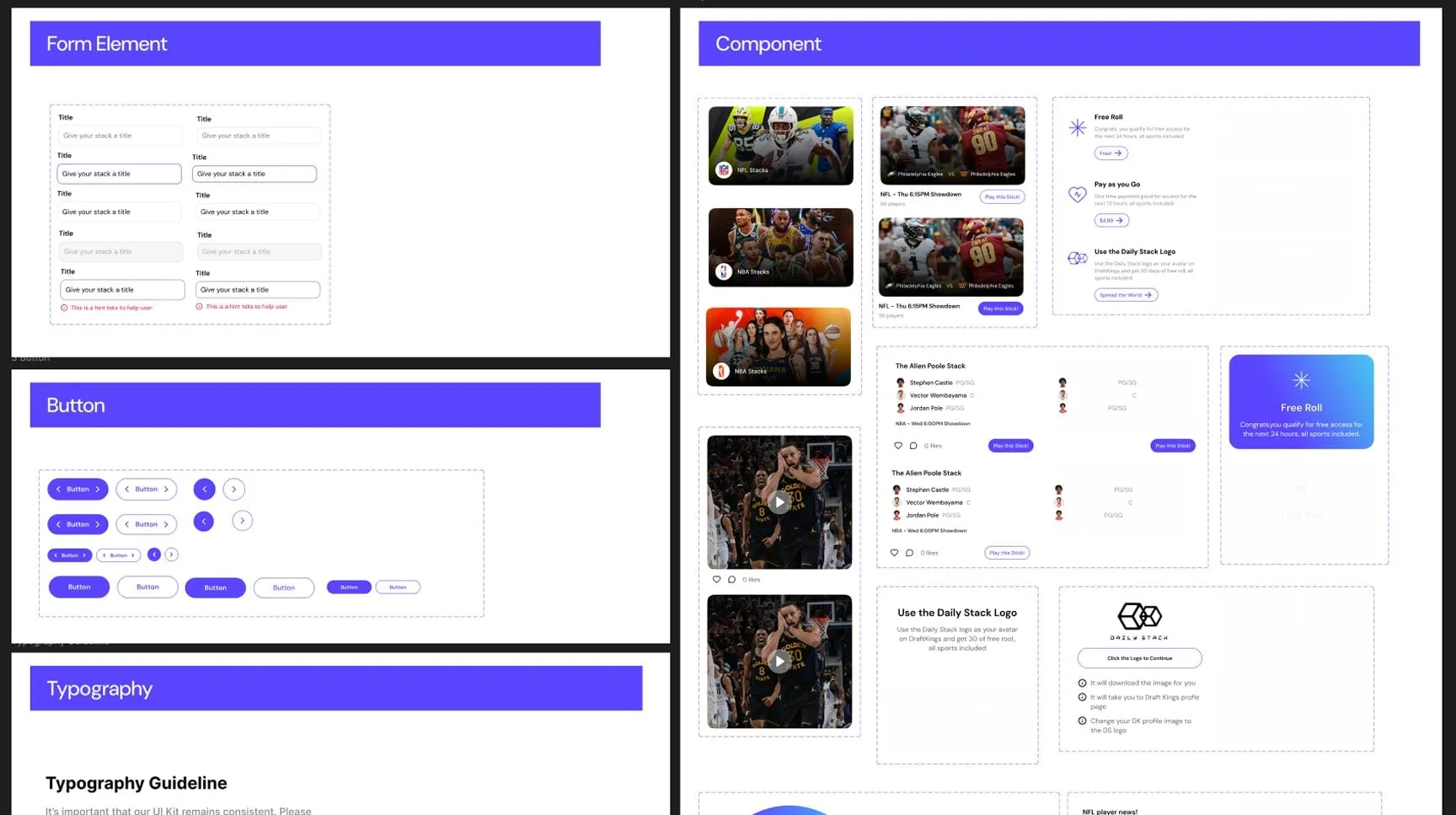Select the 'Typography' section header
The width and height of the screenshot is (1456, 815).
pos(336,689)
